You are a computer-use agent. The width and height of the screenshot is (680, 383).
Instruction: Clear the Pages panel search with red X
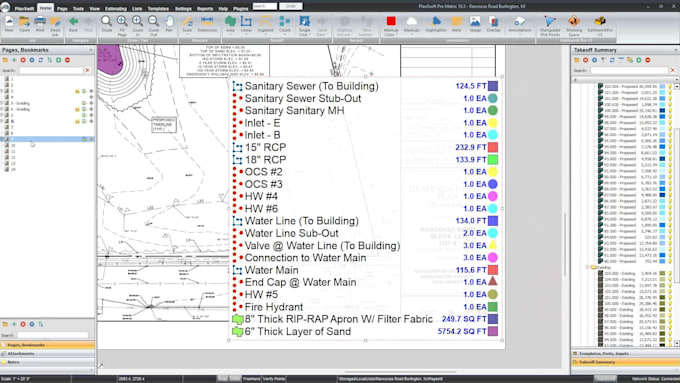(x=88, y=70)
